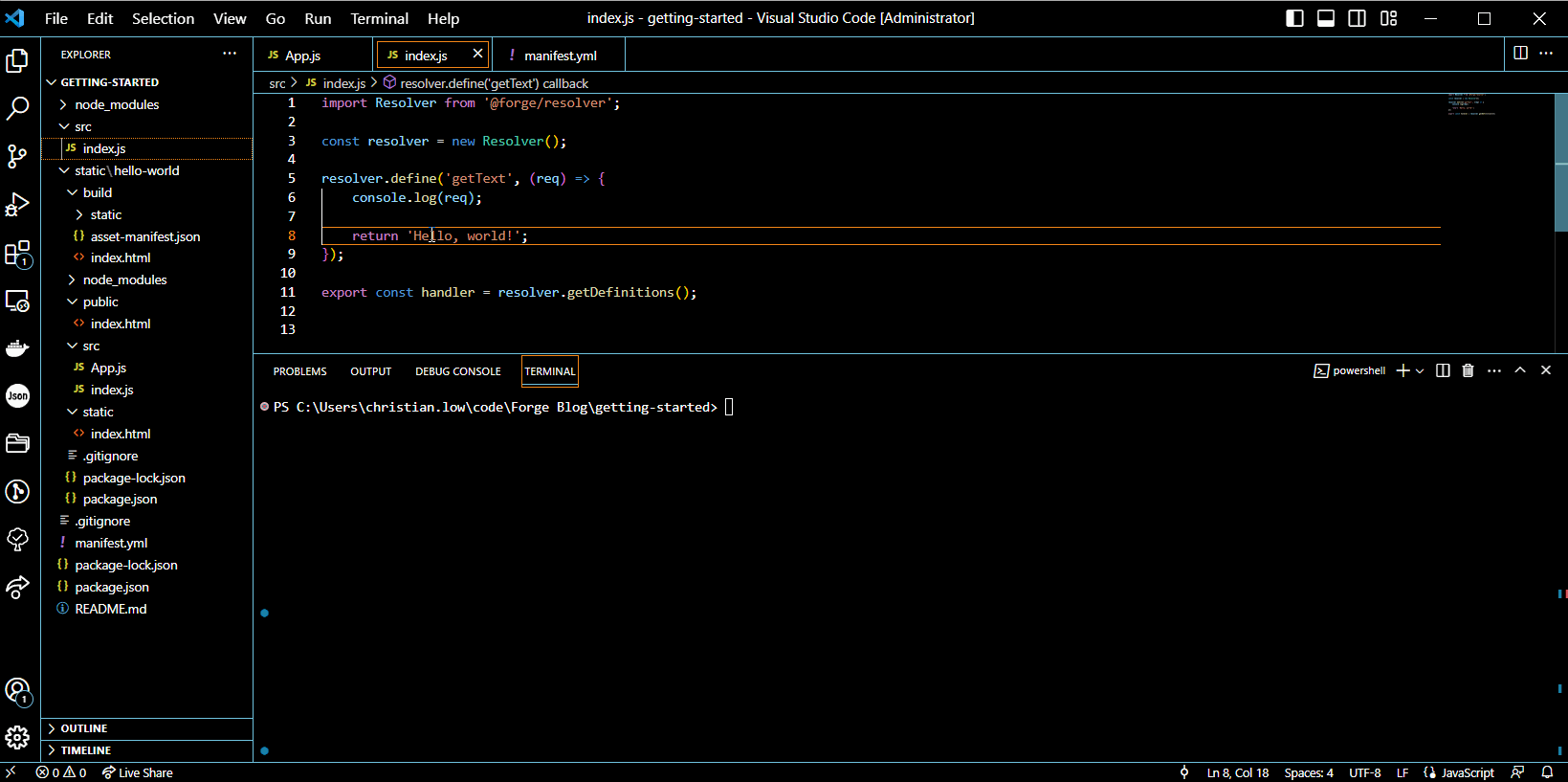Click the feedback icon in status bar

point(1517,772)
